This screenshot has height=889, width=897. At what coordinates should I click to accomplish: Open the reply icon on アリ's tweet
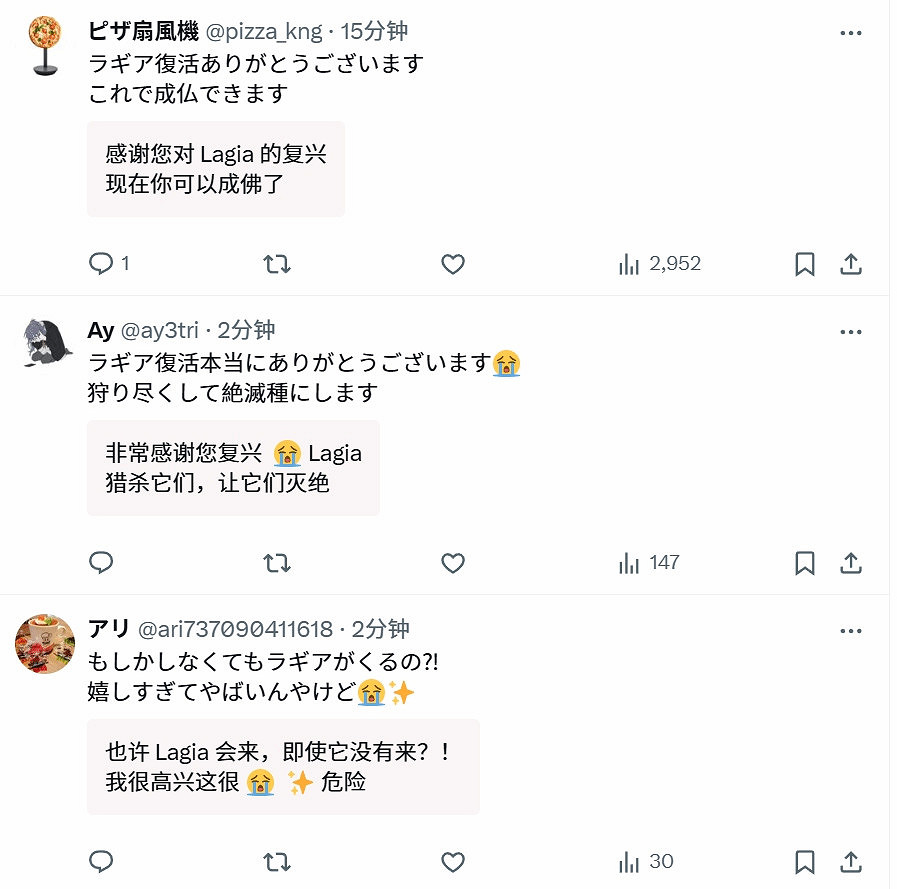pyautogui.click(x=101, y=861)
